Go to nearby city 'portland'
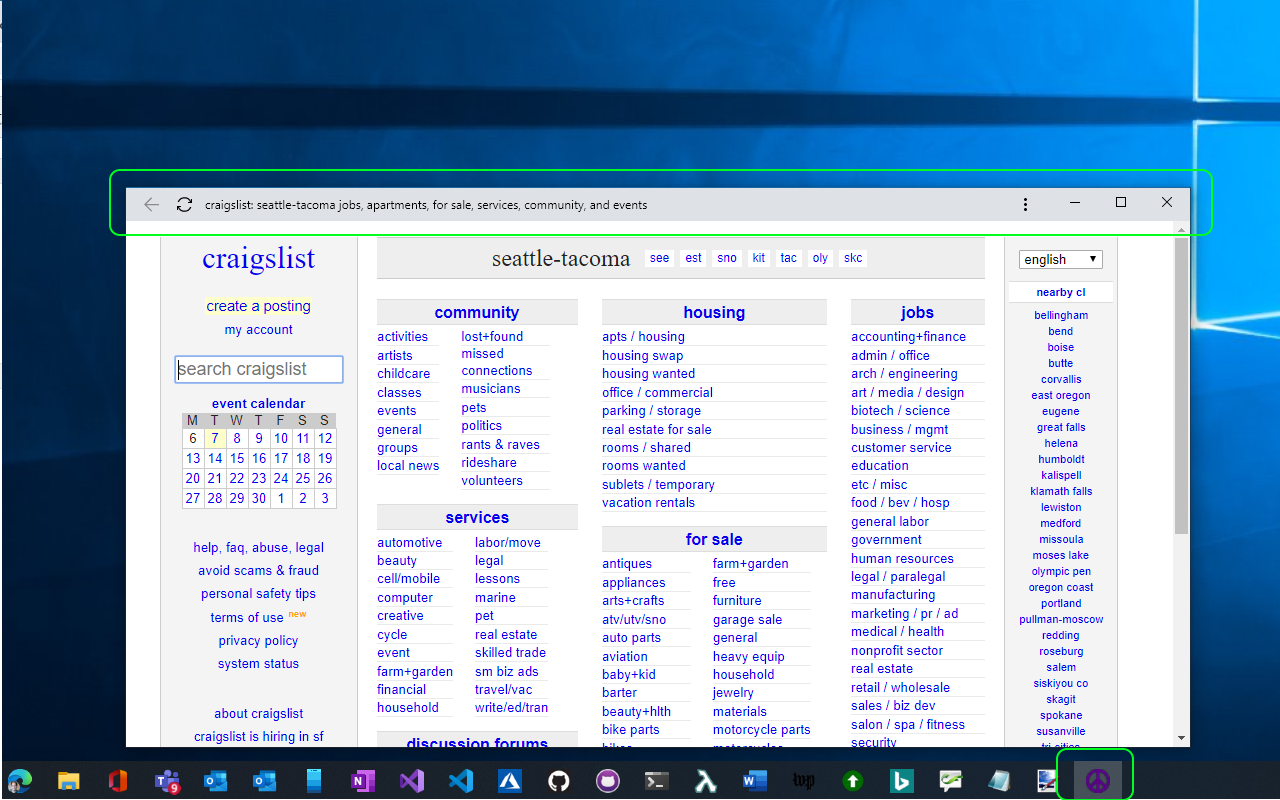 pyautogui.click(x=1061, y=603)
